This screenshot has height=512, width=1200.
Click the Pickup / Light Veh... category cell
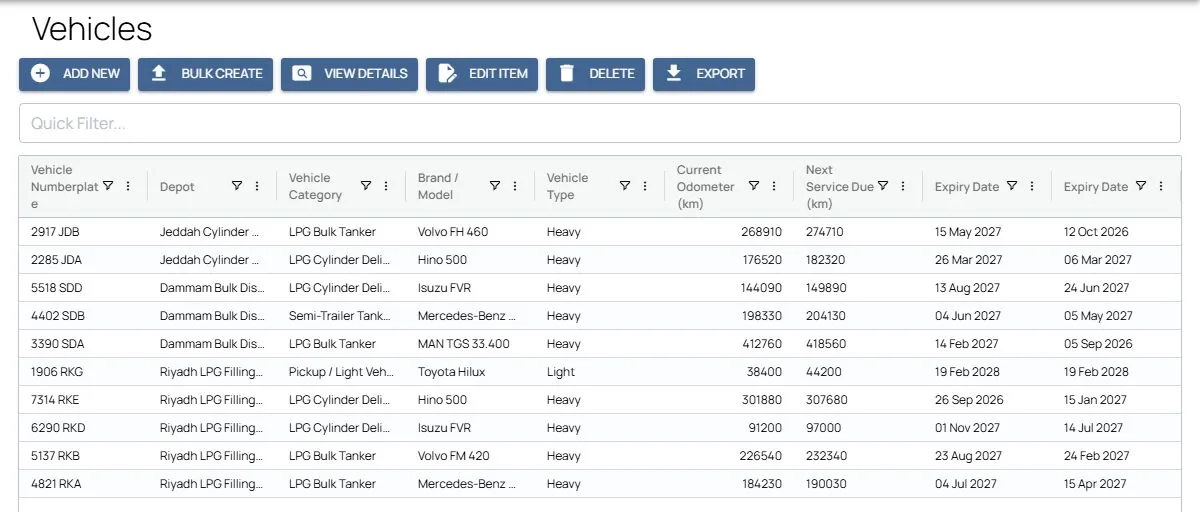pyautogui.click(x=339, y=372)
